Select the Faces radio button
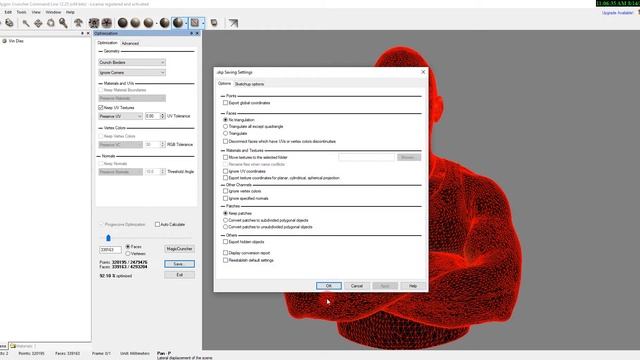Viewport: 640px width, 360px height. click(128, 247)
